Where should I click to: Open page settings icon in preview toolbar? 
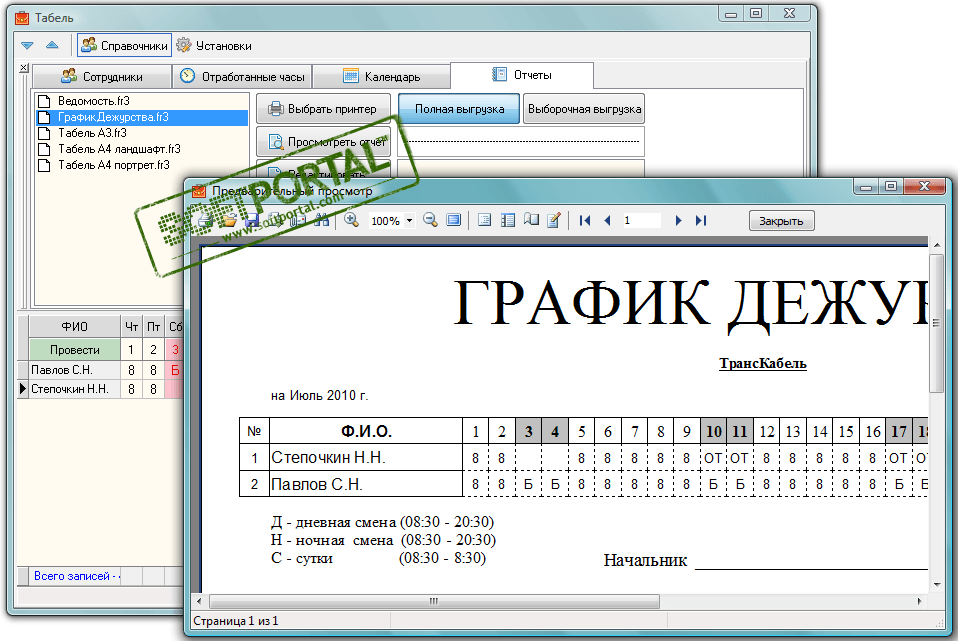coord(532,221)
